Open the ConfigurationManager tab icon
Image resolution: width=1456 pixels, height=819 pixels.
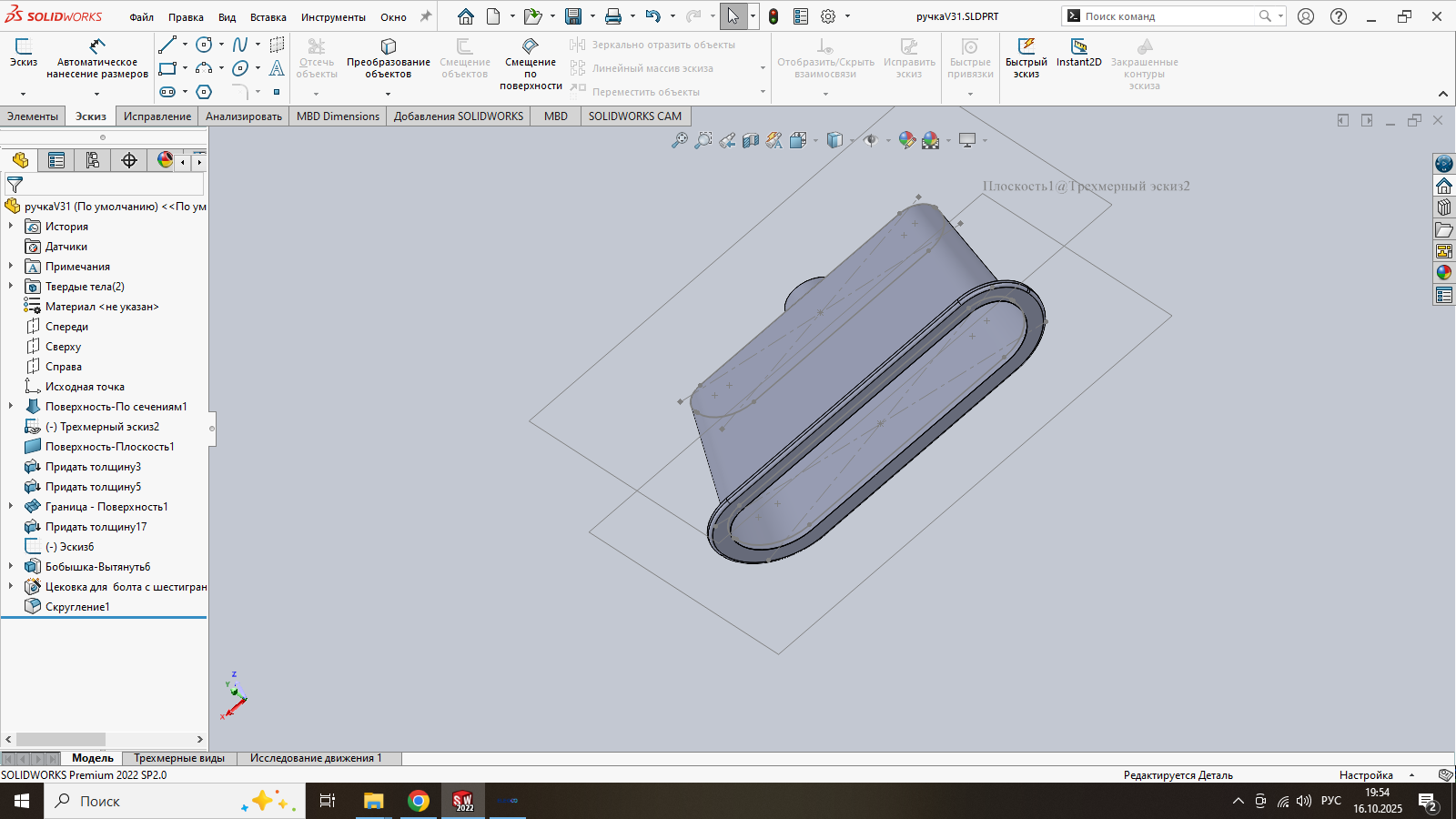92,161
